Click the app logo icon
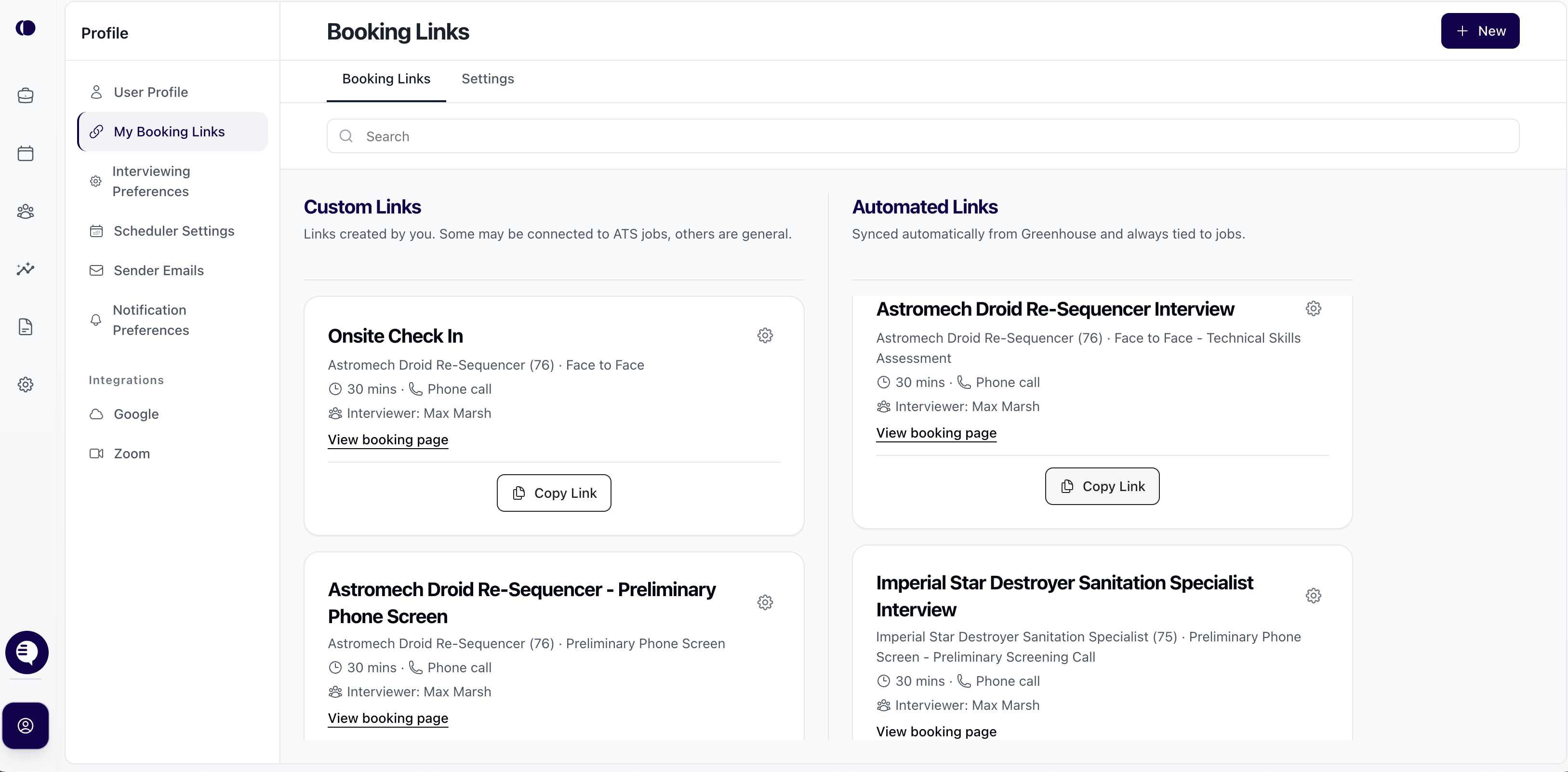The image size is (1568, 772). [x=26, y=28]
